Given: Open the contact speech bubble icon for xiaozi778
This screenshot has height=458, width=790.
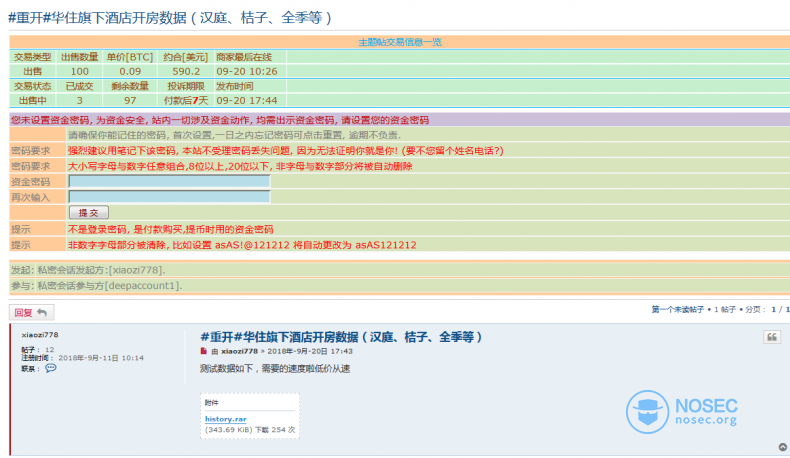Looking at the screenshot, I should 50,368.
